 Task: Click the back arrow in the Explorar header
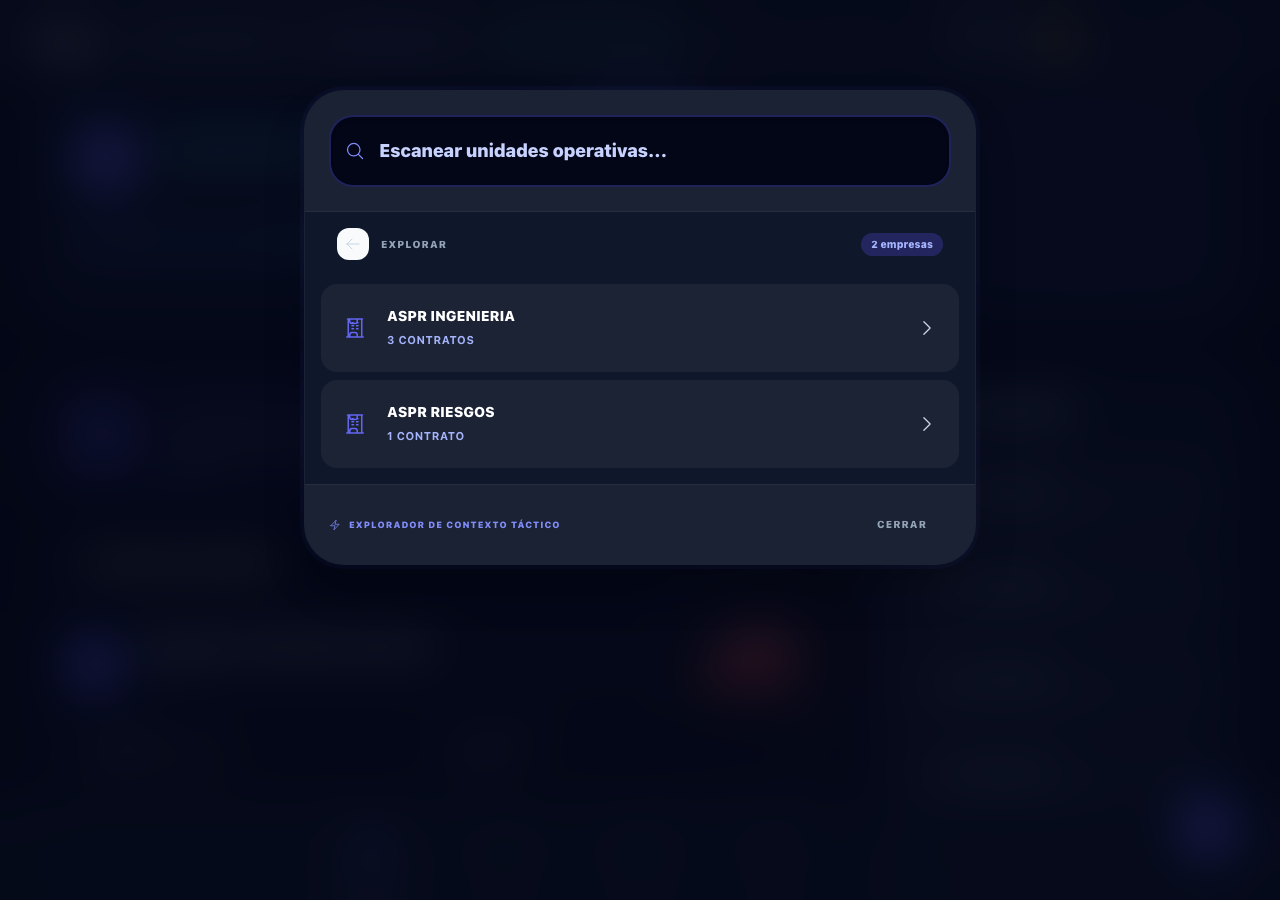tap(353, 244)
